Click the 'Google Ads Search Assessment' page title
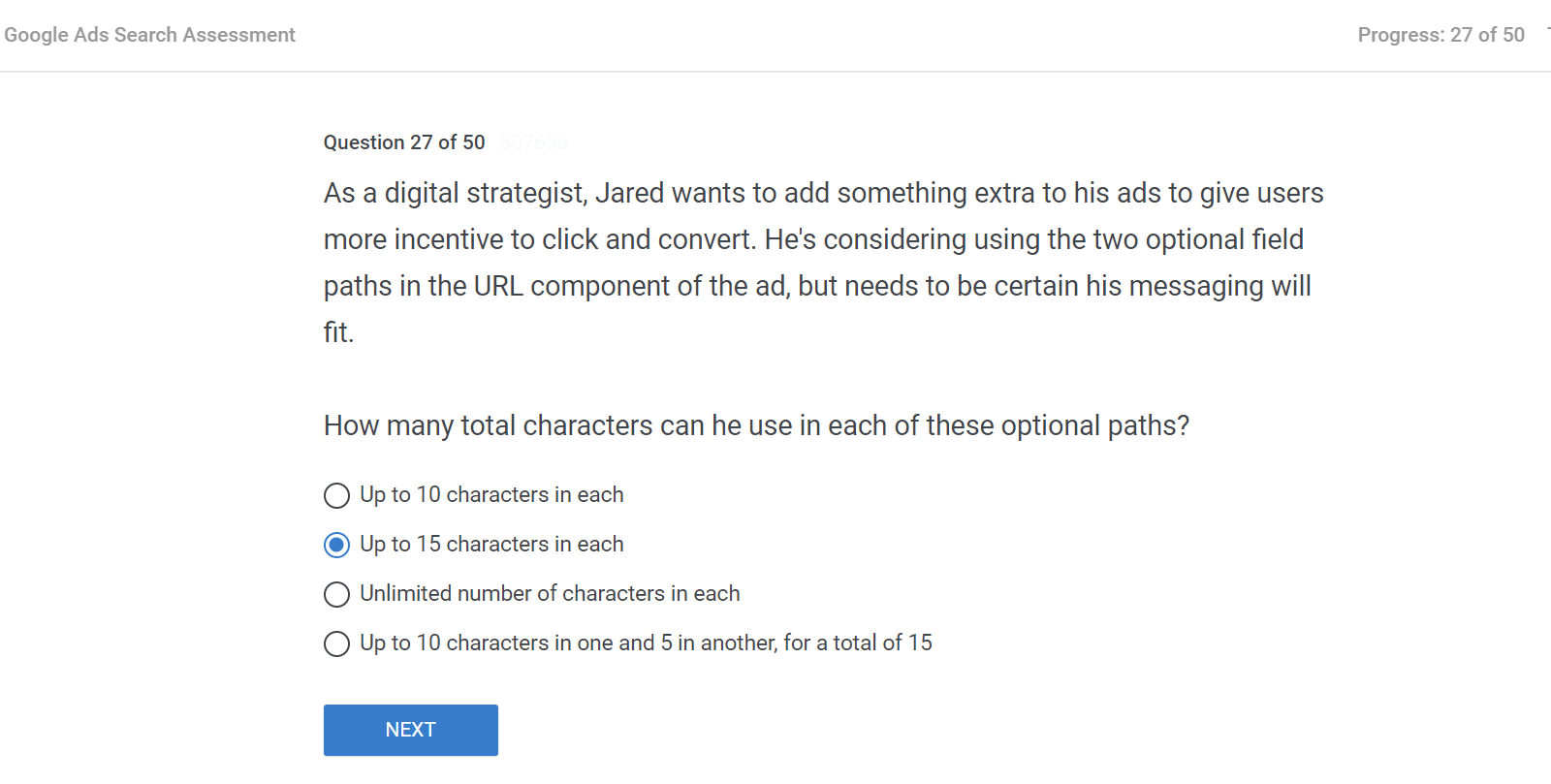Screen dimensions: 1551x784 [x=149, y=35]
